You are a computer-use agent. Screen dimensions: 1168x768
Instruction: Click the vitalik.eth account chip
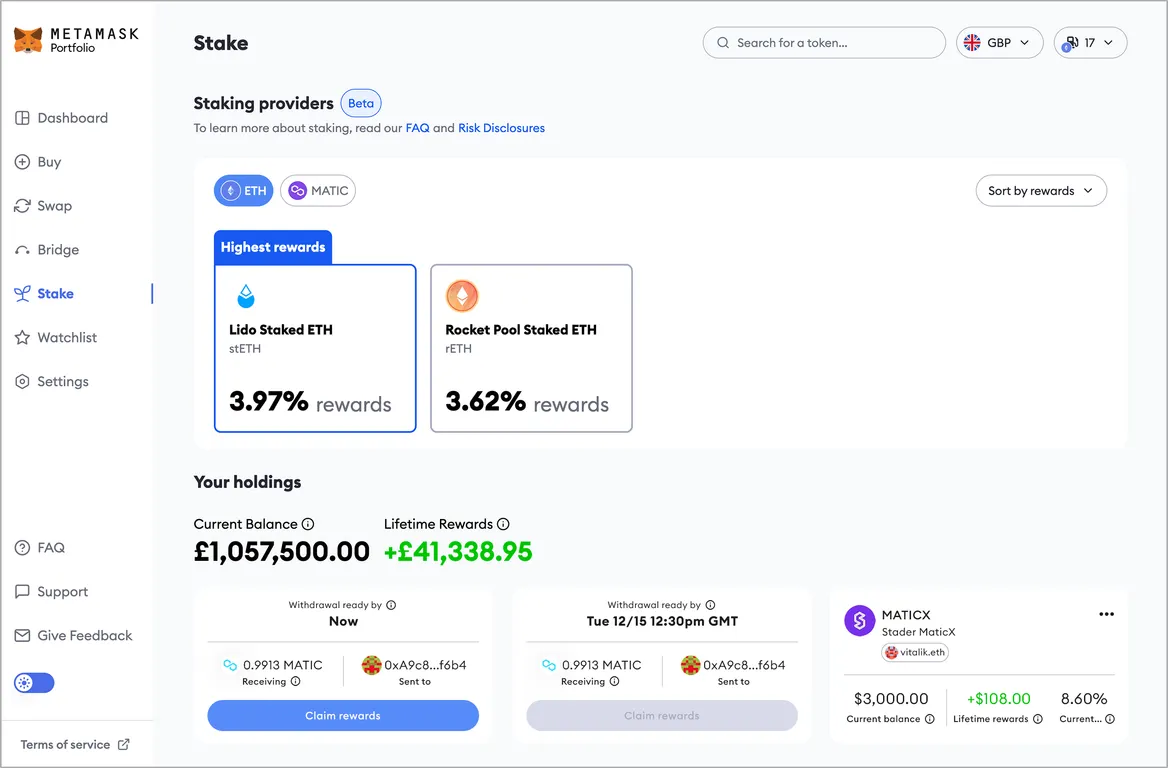click(915, 652)
